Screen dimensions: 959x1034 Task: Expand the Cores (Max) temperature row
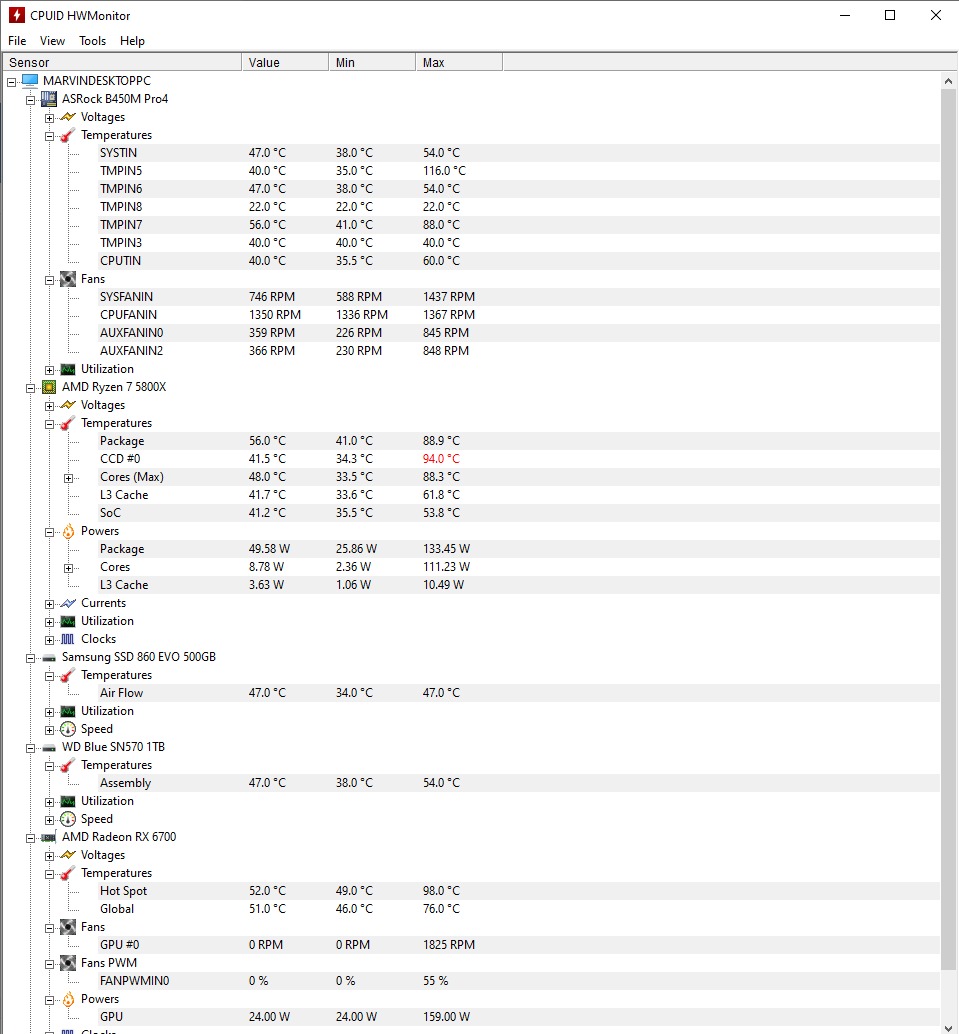pyautogui.click(x=69, y=478)
